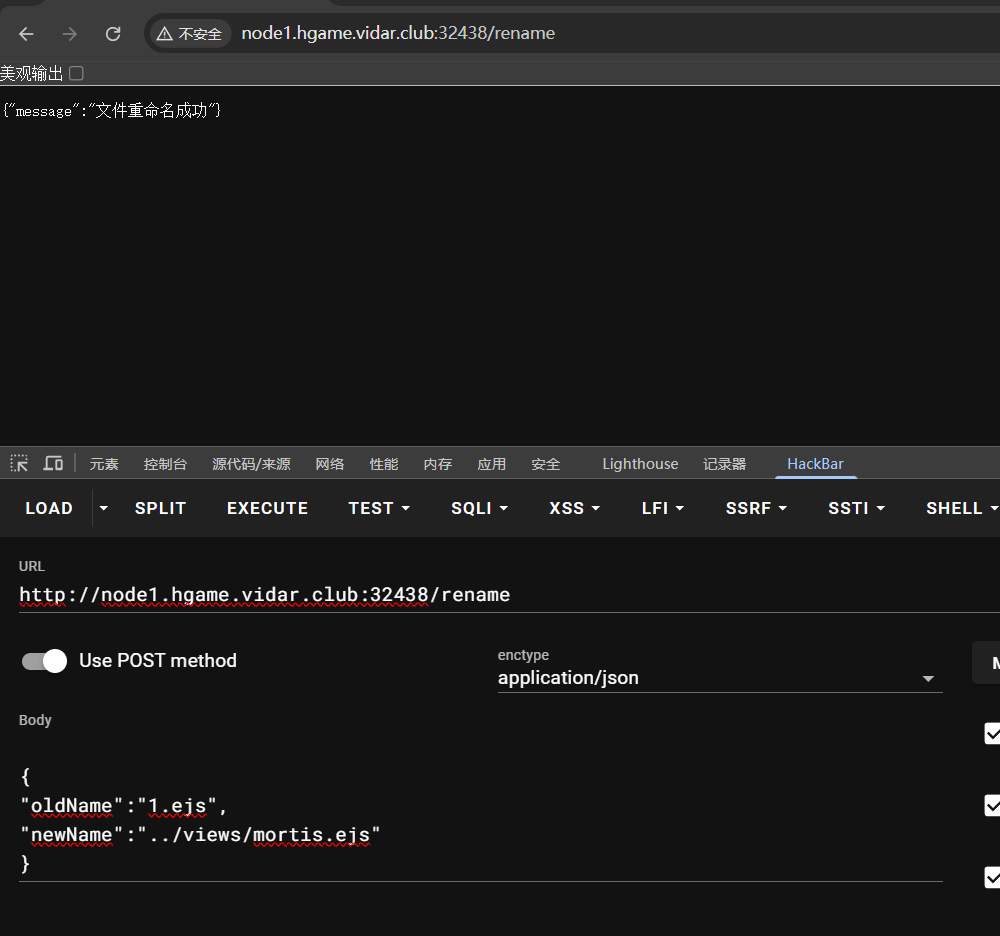The width and height of the screenshot is (1000, 936).
Task: Open the enctype application/json combo box
Action: coord(719,678)
